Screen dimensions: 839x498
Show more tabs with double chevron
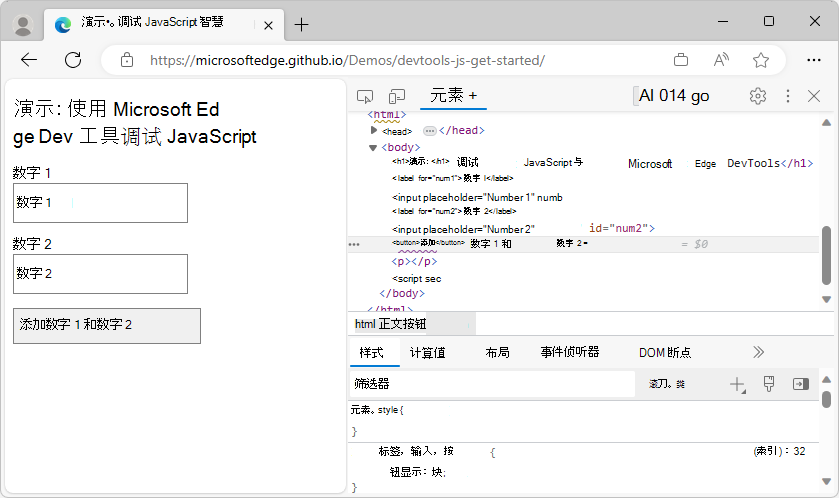[x=758, y=352]
